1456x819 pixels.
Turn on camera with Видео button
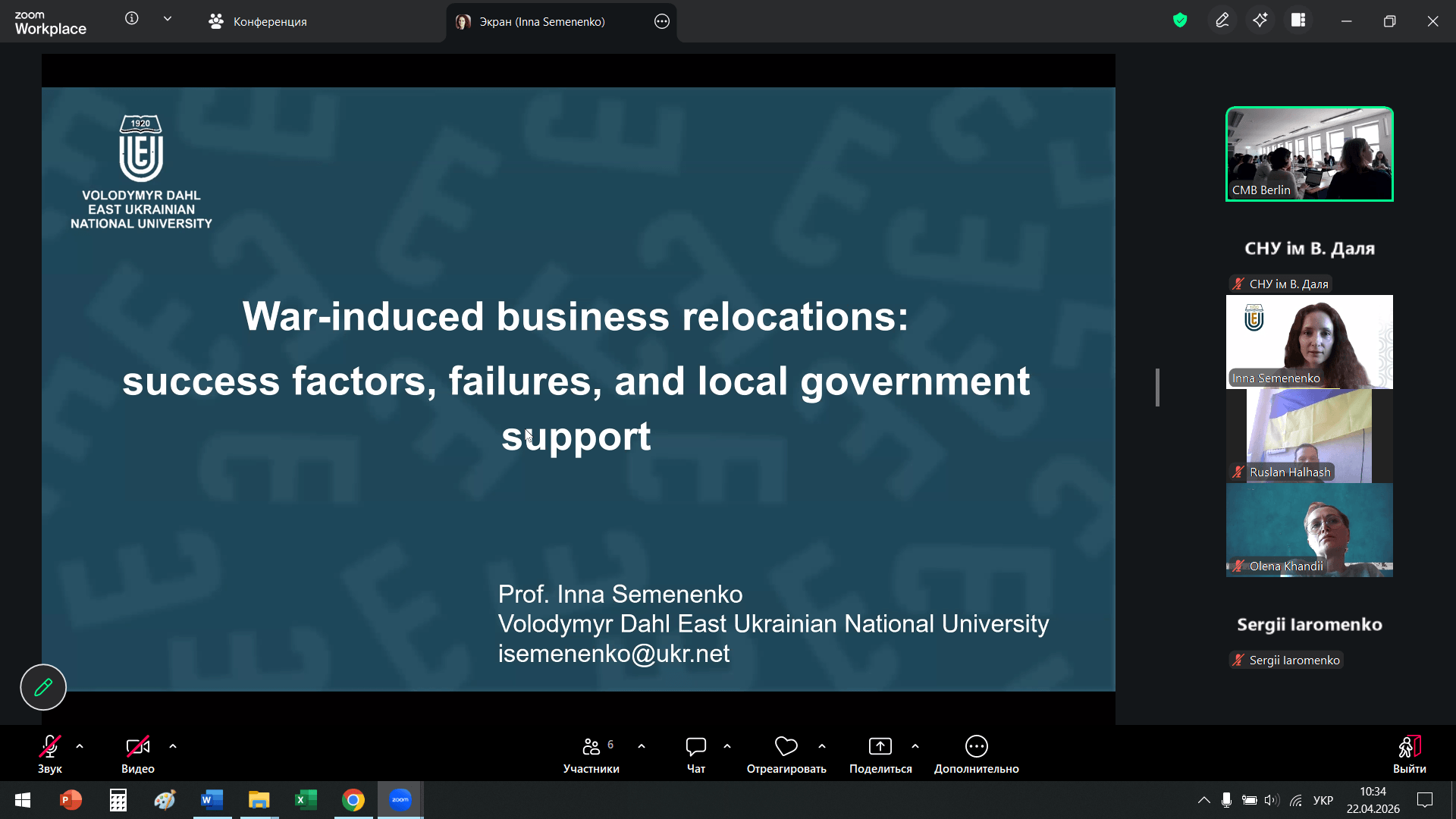pyautogui.click(x=137, y=747)
